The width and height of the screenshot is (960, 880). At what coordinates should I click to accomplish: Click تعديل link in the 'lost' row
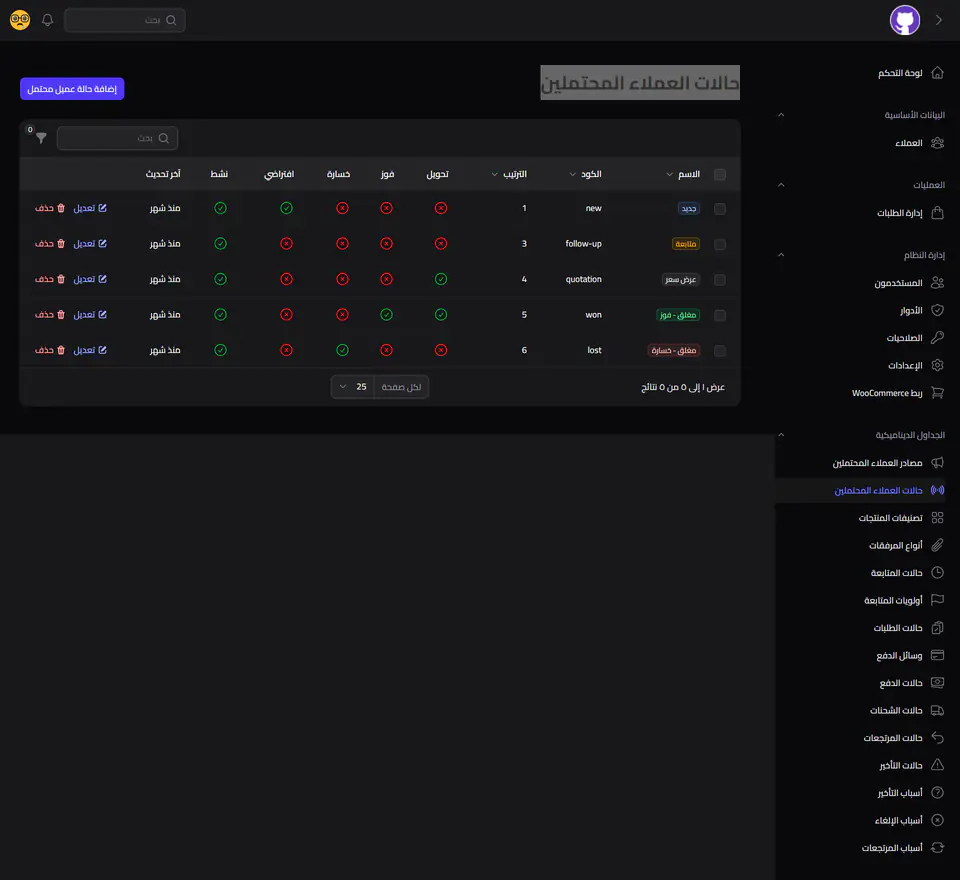pyautogui.click(x=90, y=350)
